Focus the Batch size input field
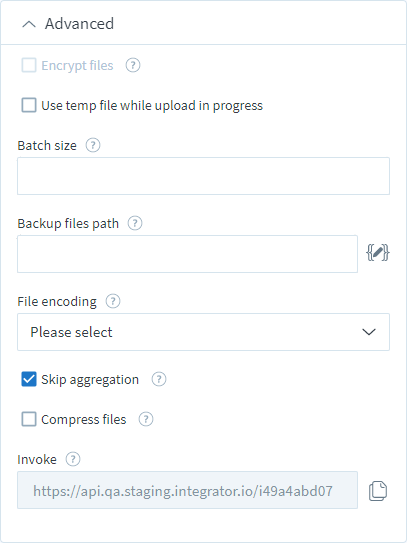 tap(203, 176)
